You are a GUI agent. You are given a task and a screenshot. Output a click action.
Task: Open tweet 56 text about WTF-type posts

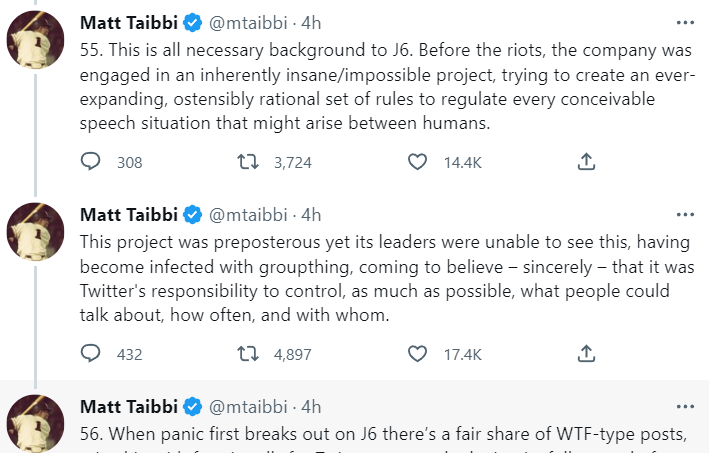[x=380, y=435]
